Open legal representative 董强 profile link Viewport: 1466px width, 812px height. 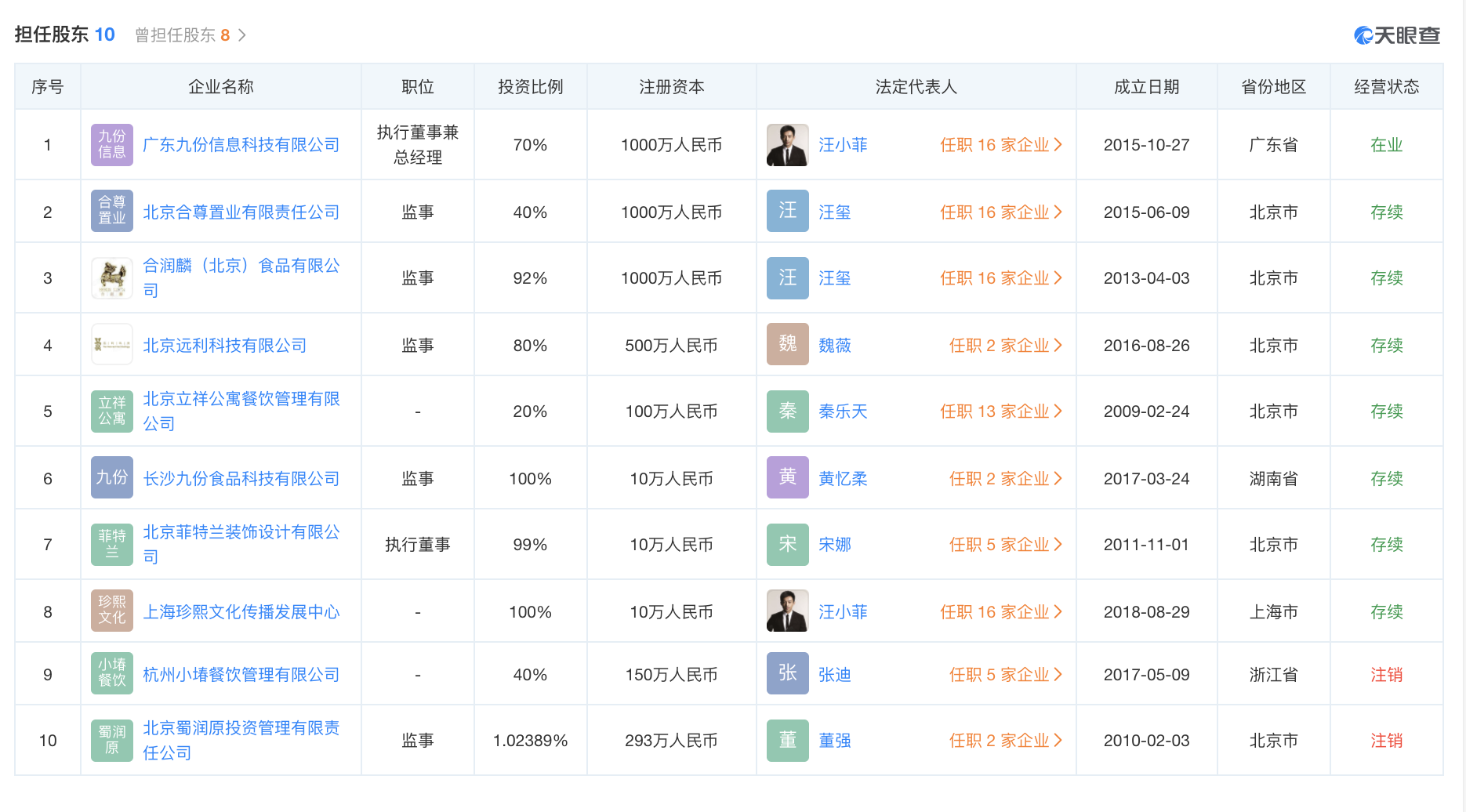[834, 741]
